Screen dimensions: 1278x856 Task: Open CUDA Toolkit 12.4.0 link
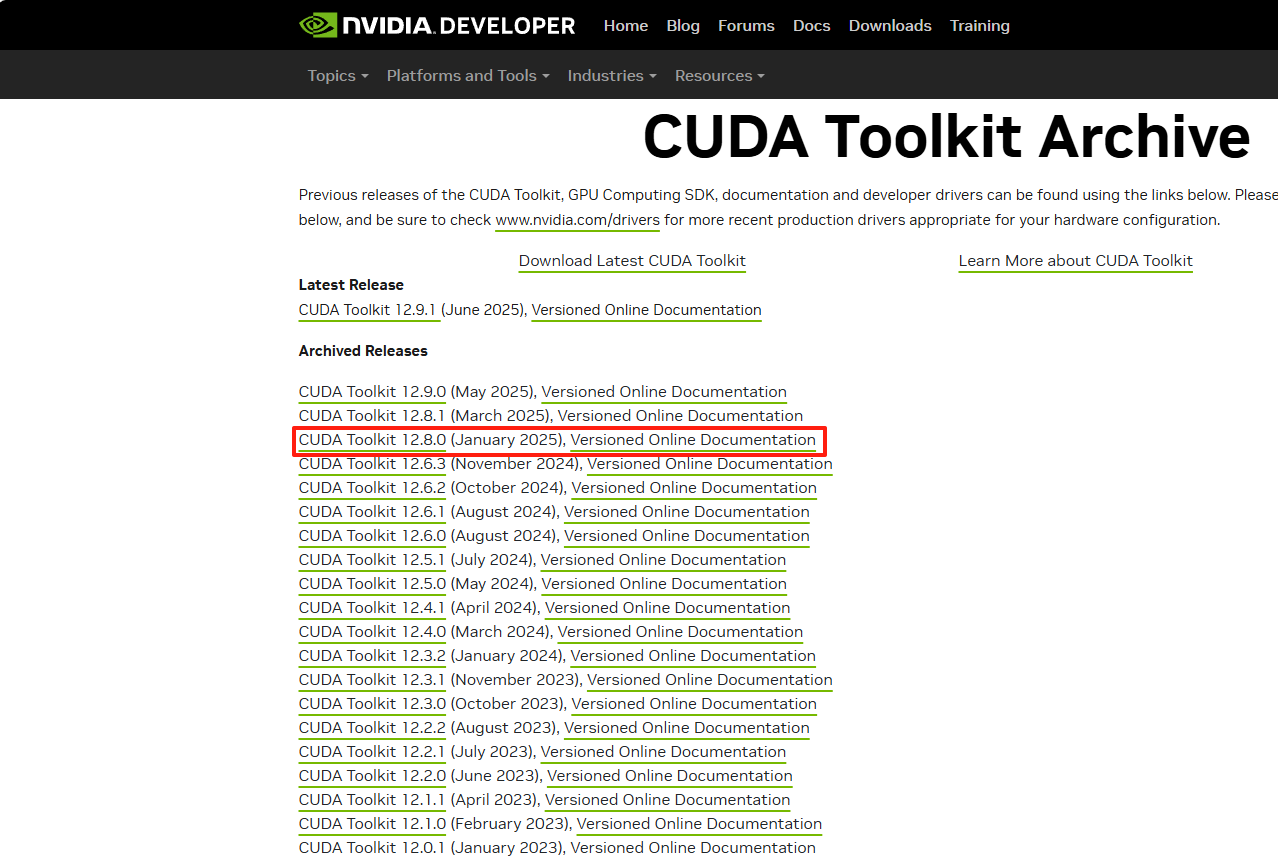click(372, 632)
